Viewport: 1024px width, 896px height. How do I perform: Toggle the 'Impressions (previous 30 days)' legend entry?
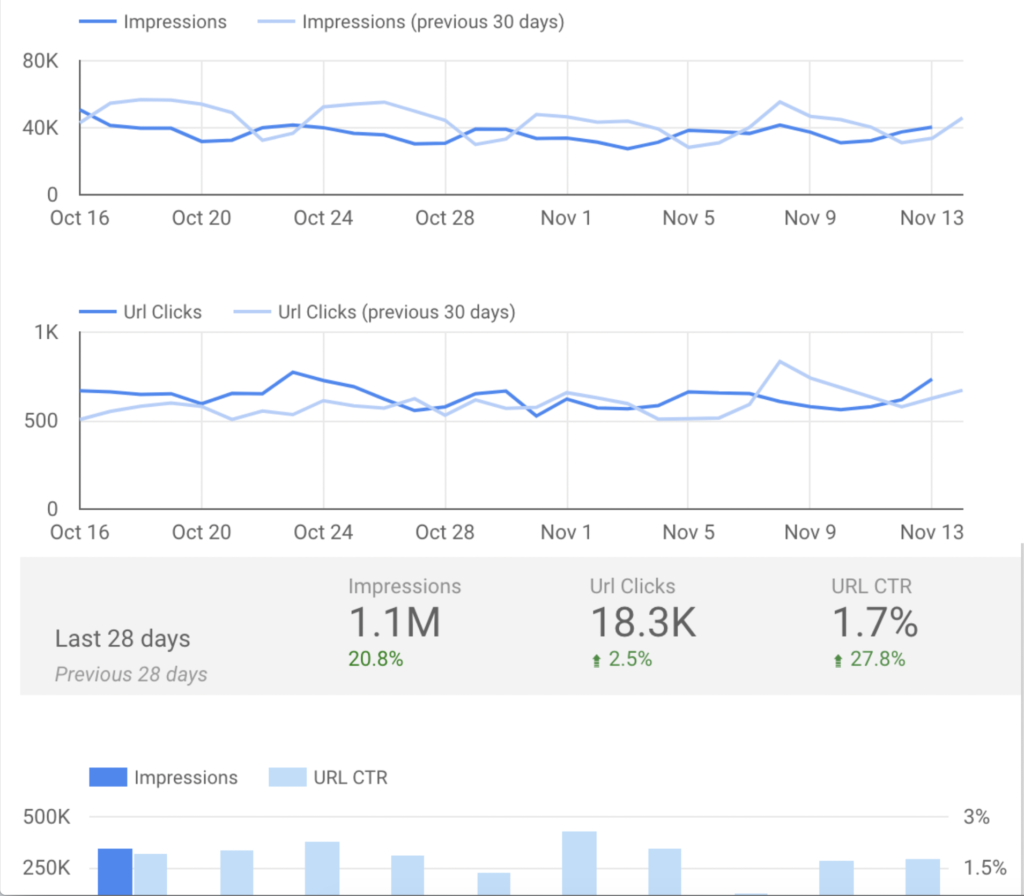pyautogui.click(x=411, y=22)
